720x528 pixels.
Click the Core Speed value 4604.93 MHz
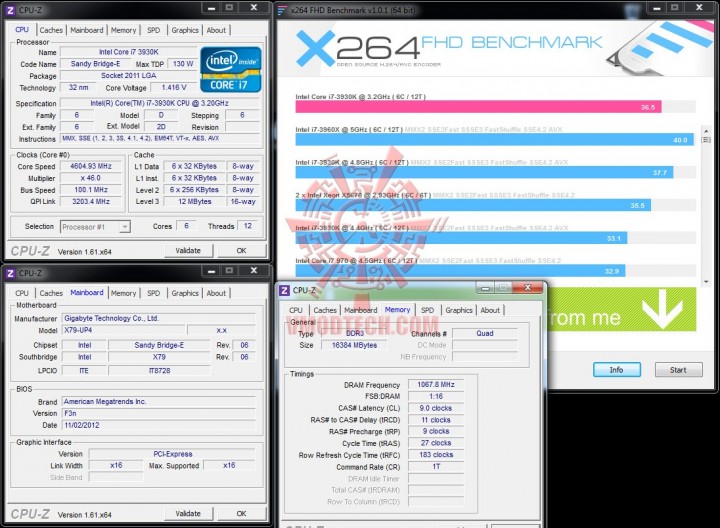coord(91,166)
